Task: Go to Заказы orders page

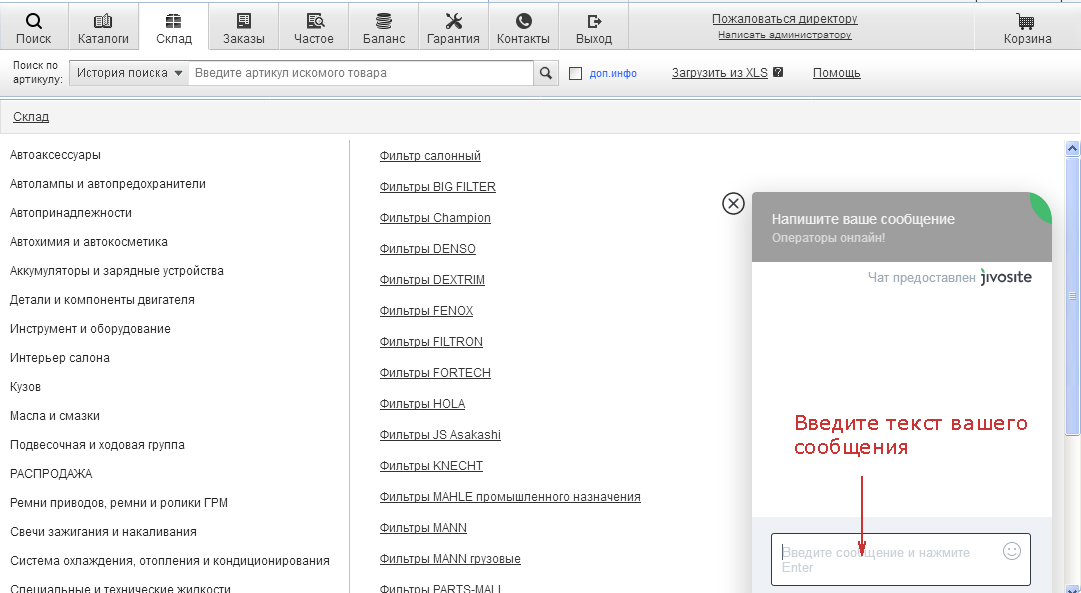Action: coord(244,28)
